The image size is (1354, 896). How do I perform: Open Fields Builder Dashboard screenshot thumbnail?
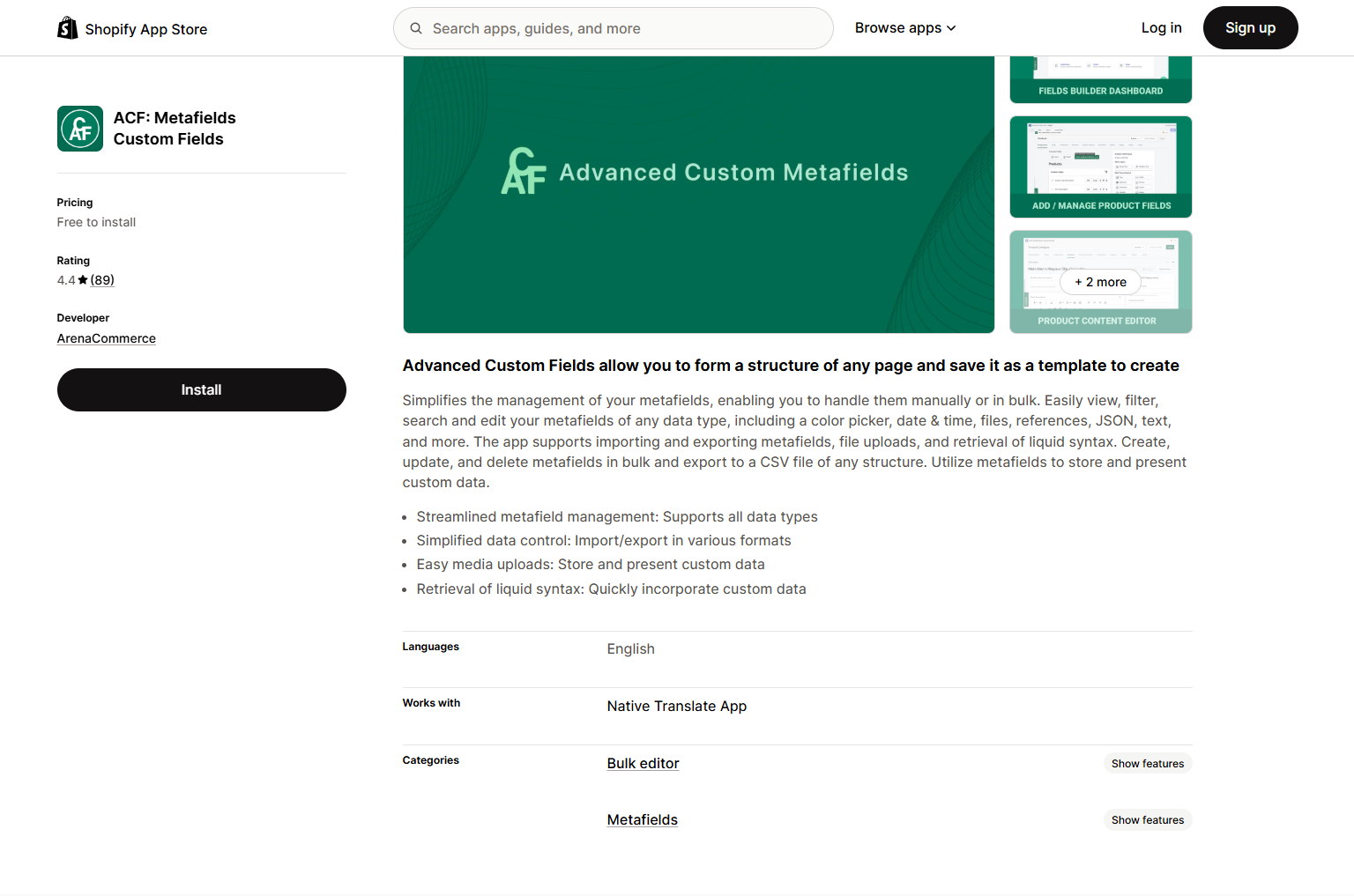pyautogui.click(x=1100, y=79)
